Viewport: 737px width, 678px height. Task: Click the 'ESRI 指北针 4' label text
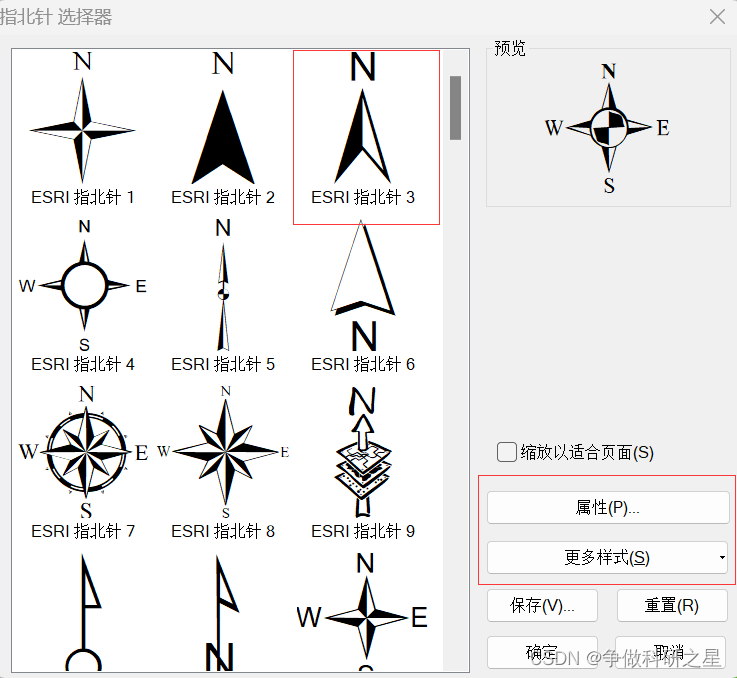83,364
